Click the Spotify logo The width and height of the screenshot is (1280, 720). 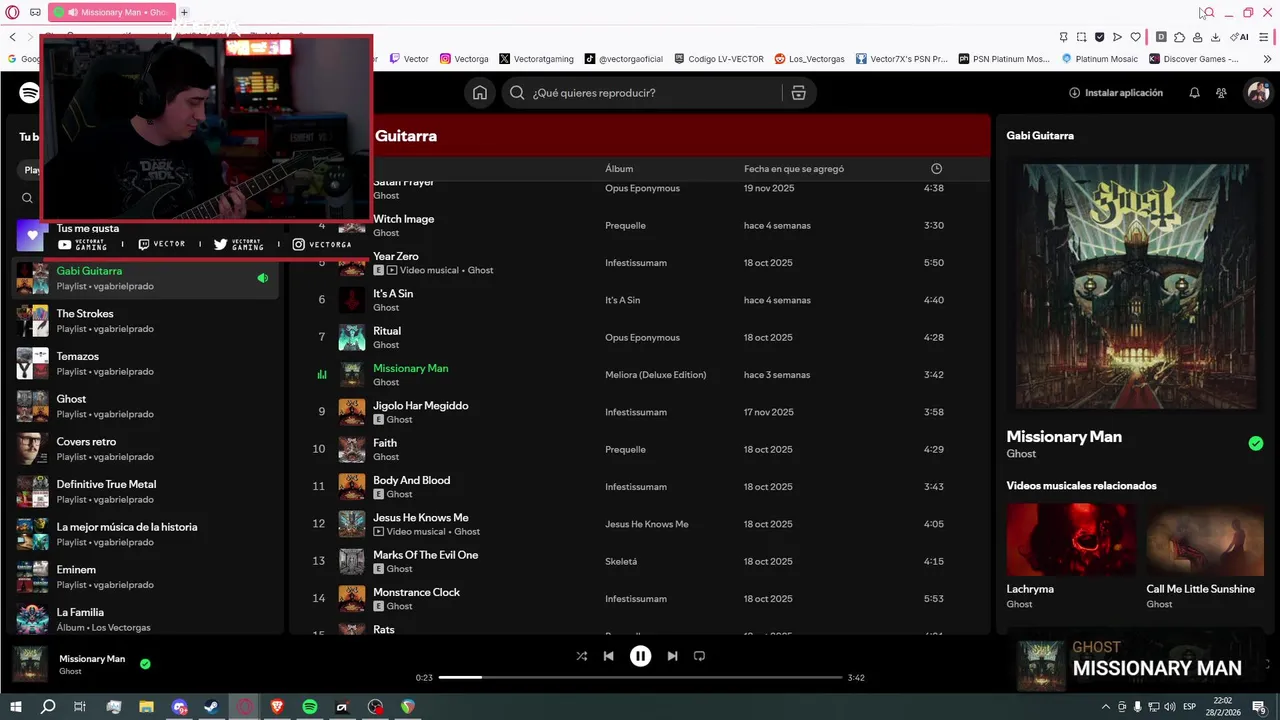pos(29,93)
